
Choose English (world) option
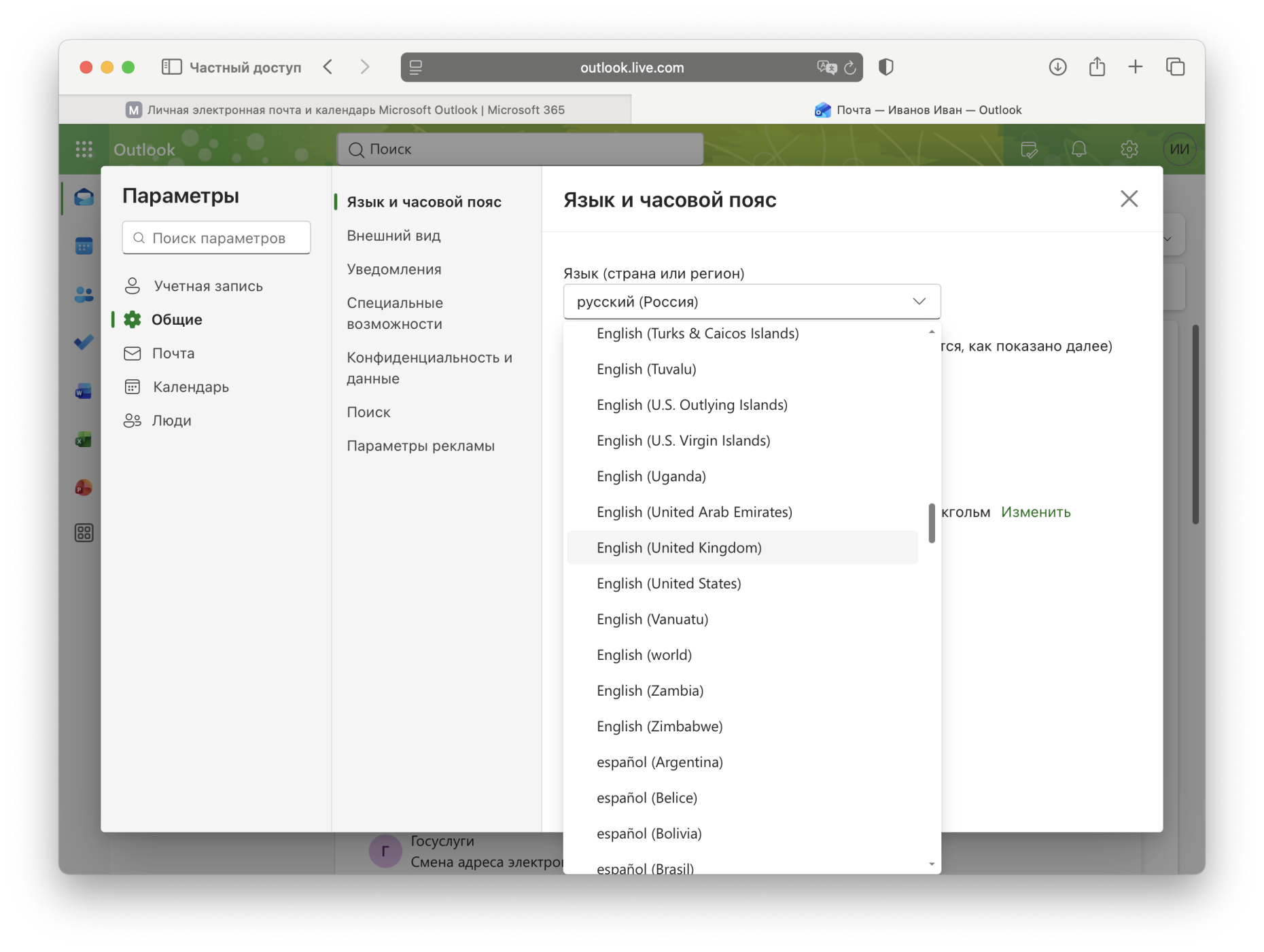click(x=743, y=655)
